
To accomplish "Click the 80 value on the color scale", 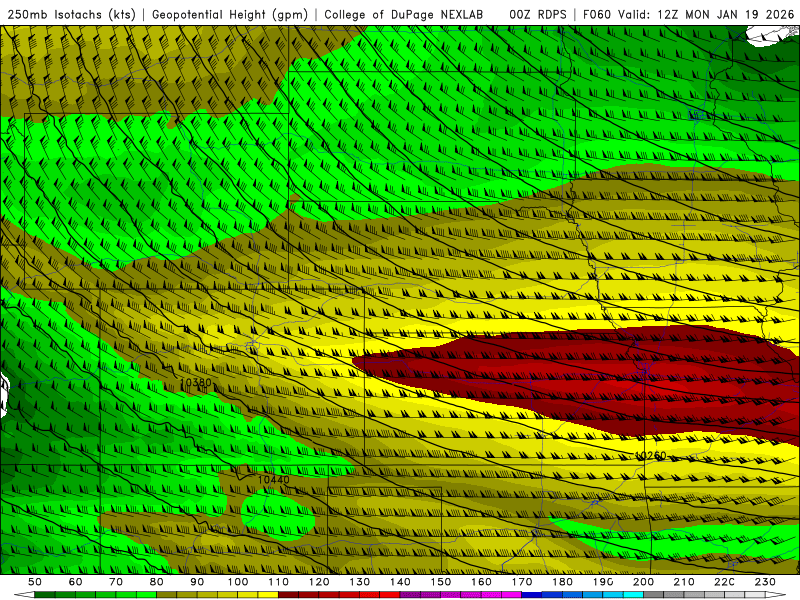I will coord(157,582).
